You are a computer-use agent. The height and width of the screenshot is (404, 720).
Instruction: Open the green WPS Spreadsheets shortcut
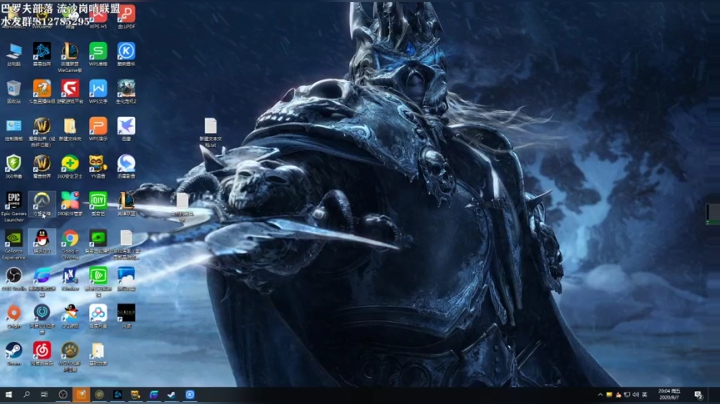point(98,54)
